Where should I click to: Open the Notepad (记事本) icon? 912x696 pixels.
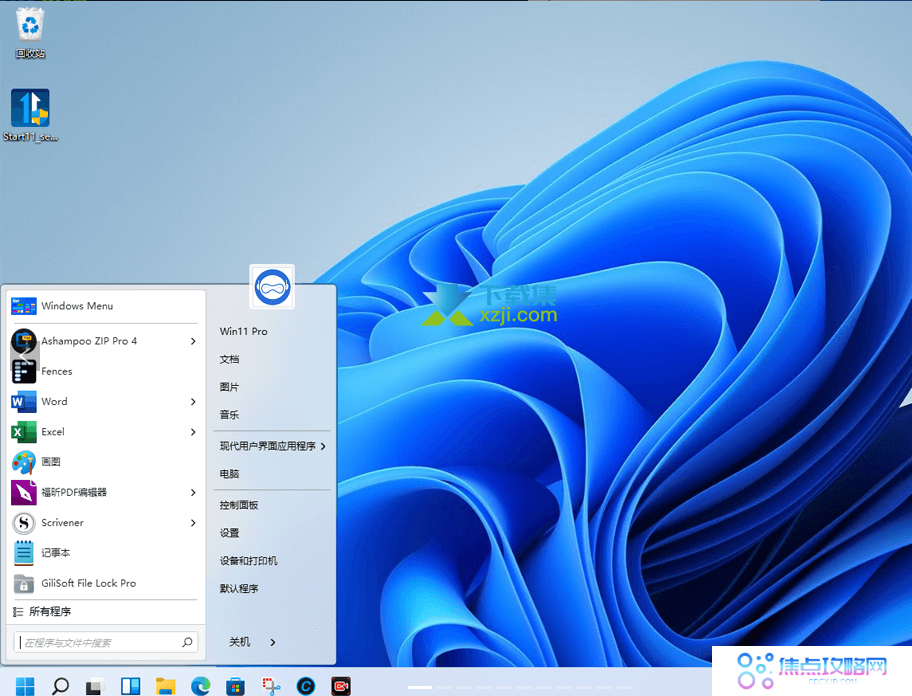pos(24,552)
